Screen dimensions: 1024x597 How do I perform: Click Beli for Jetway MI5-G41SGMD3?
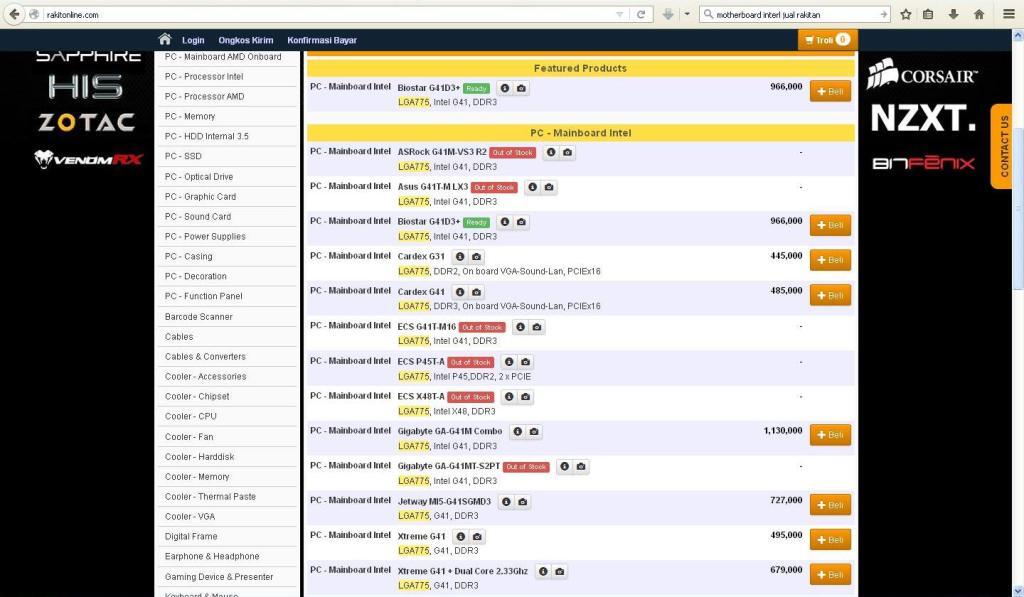click(x=830, y=505)
